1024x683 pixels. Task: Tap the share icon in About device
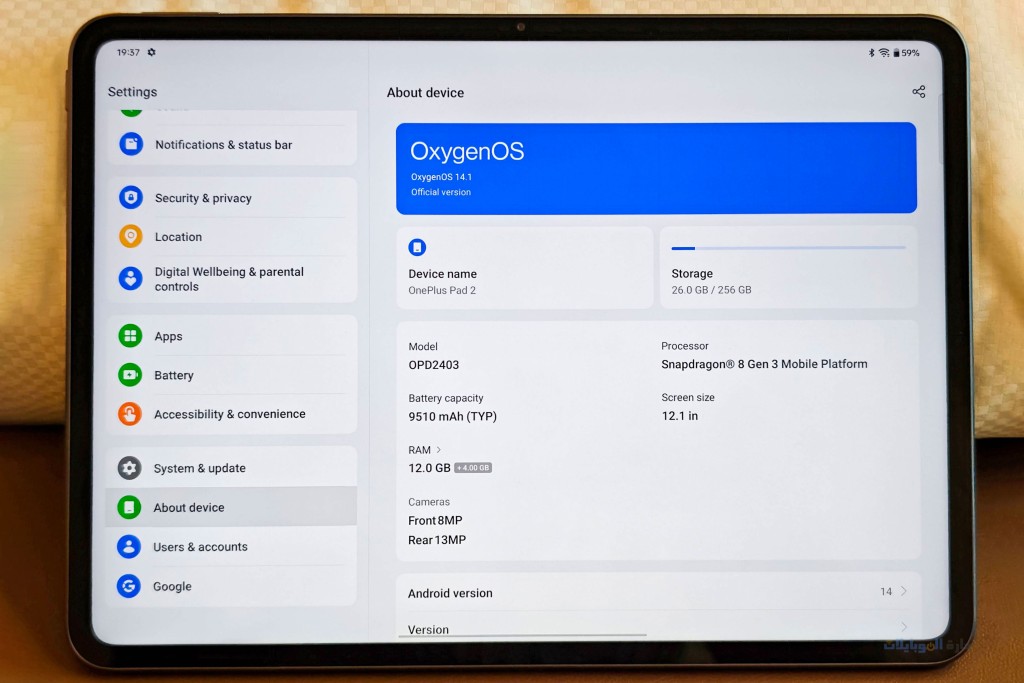(x=919, y=91)
